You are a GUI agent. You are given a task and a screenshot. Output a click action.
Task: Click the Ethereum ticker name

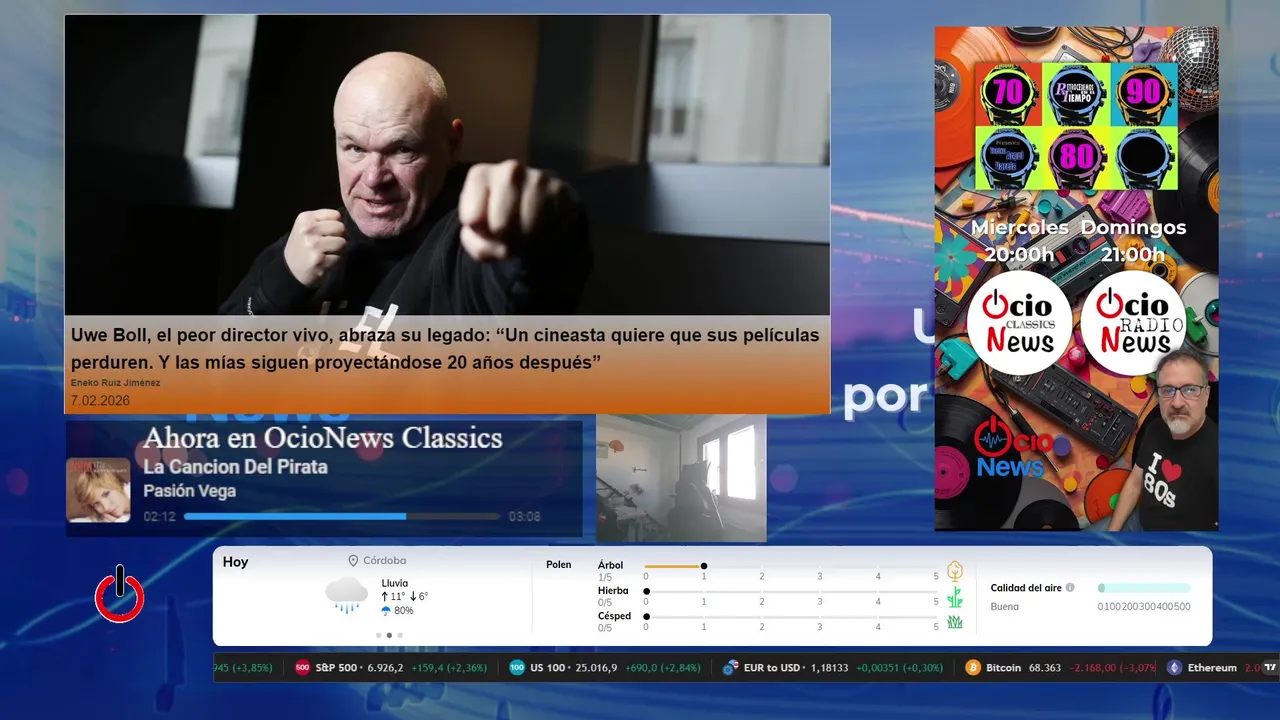coord(1212,667)
